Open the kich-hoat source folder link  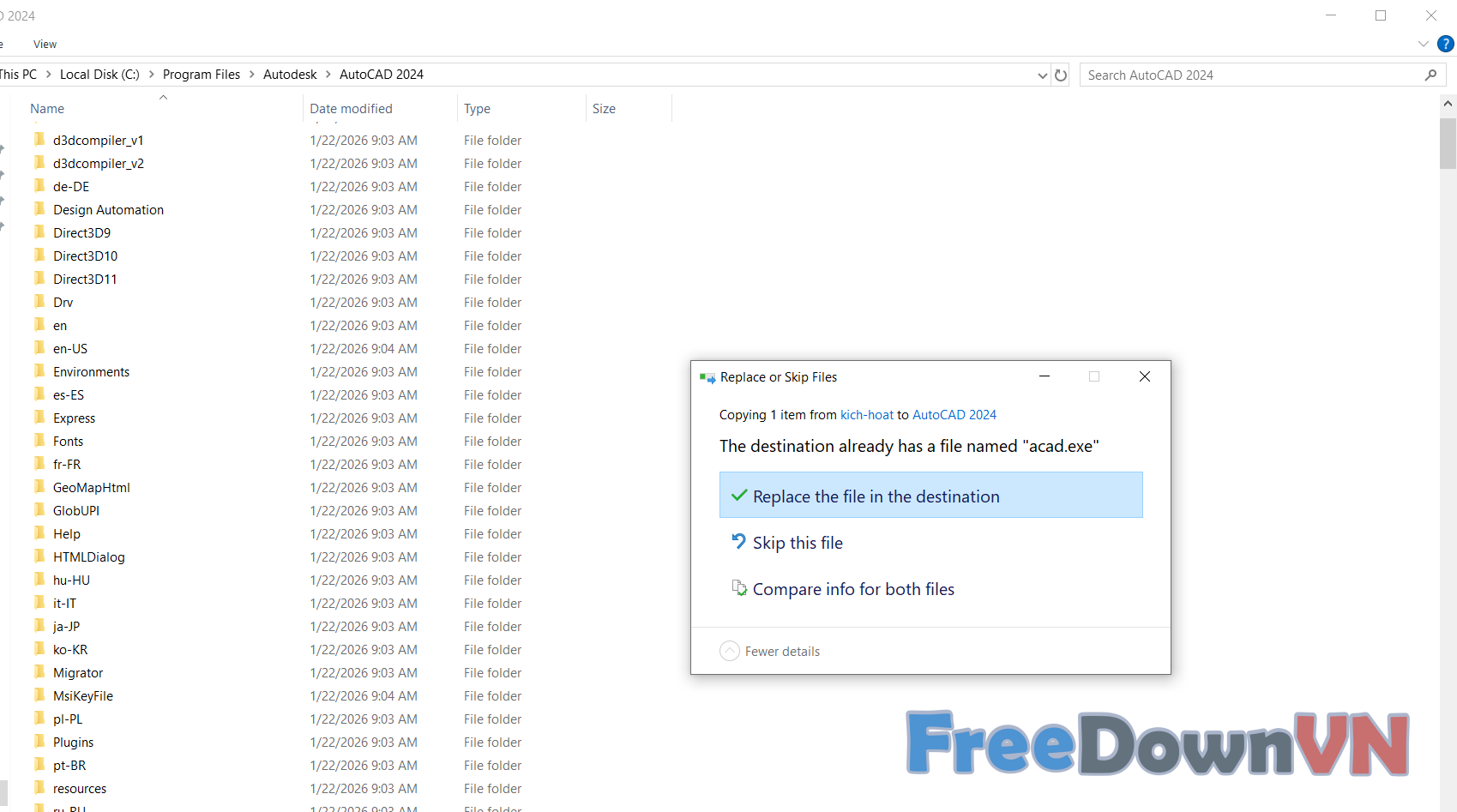point(866,415)
